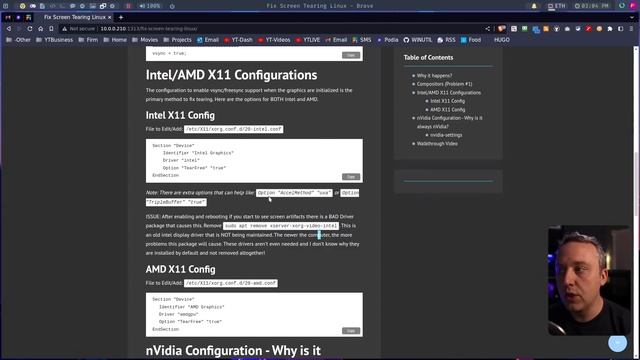
Task: Reload the page with refresh icon
Action: (29, 29)
